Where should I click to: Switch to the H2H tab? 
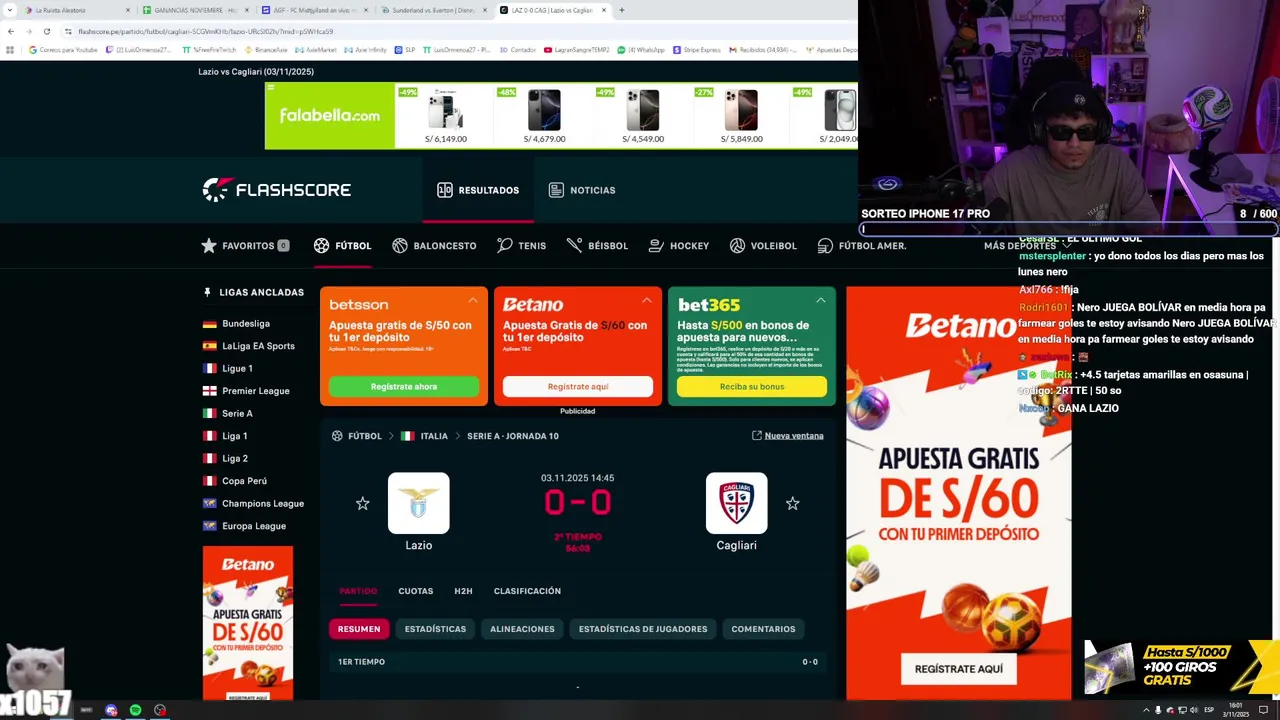click(x=463, y=591)
